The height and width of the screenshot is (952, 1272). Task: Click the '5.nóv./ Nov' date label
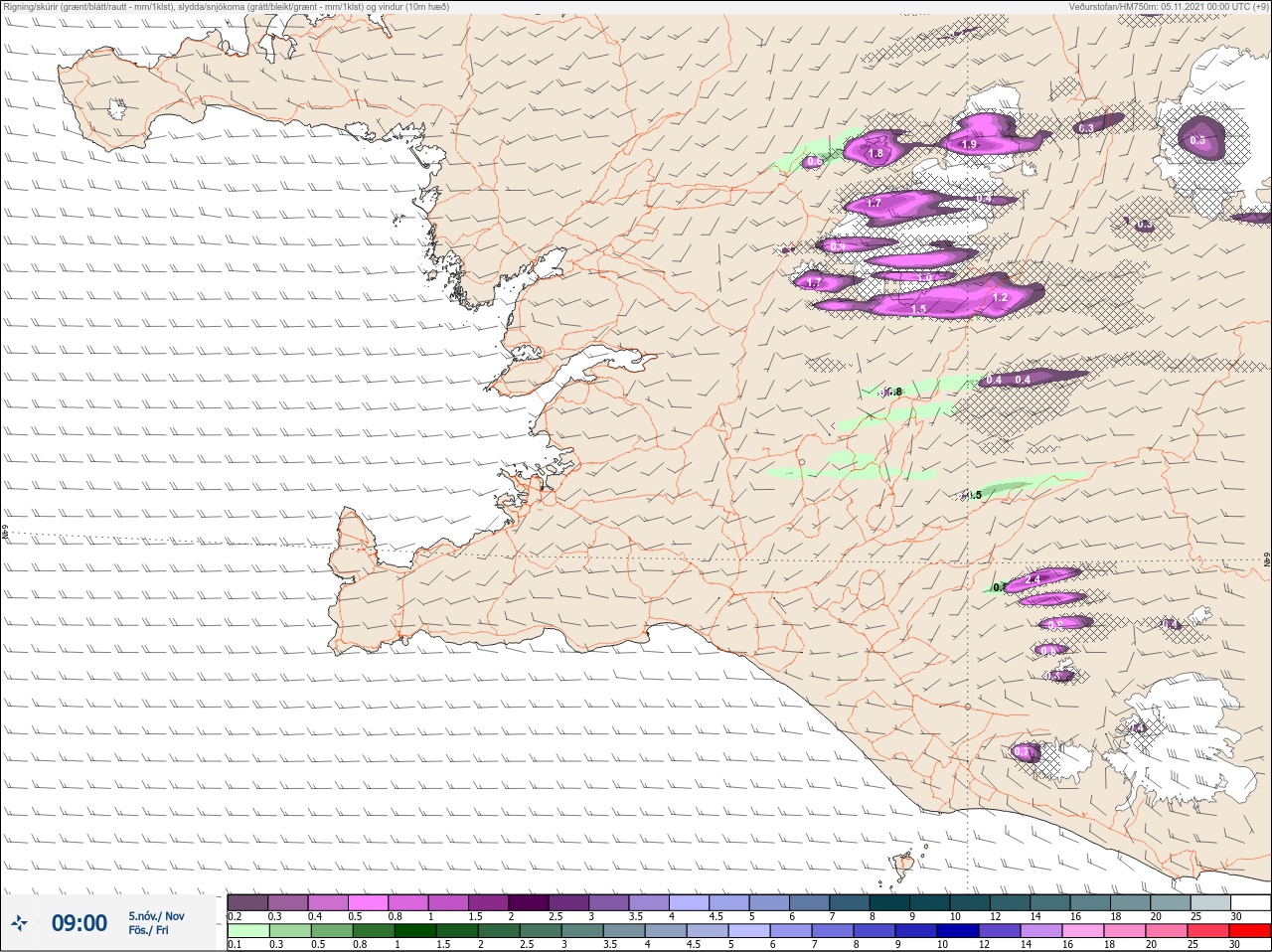pyautogui.click(x=156, y=916)
